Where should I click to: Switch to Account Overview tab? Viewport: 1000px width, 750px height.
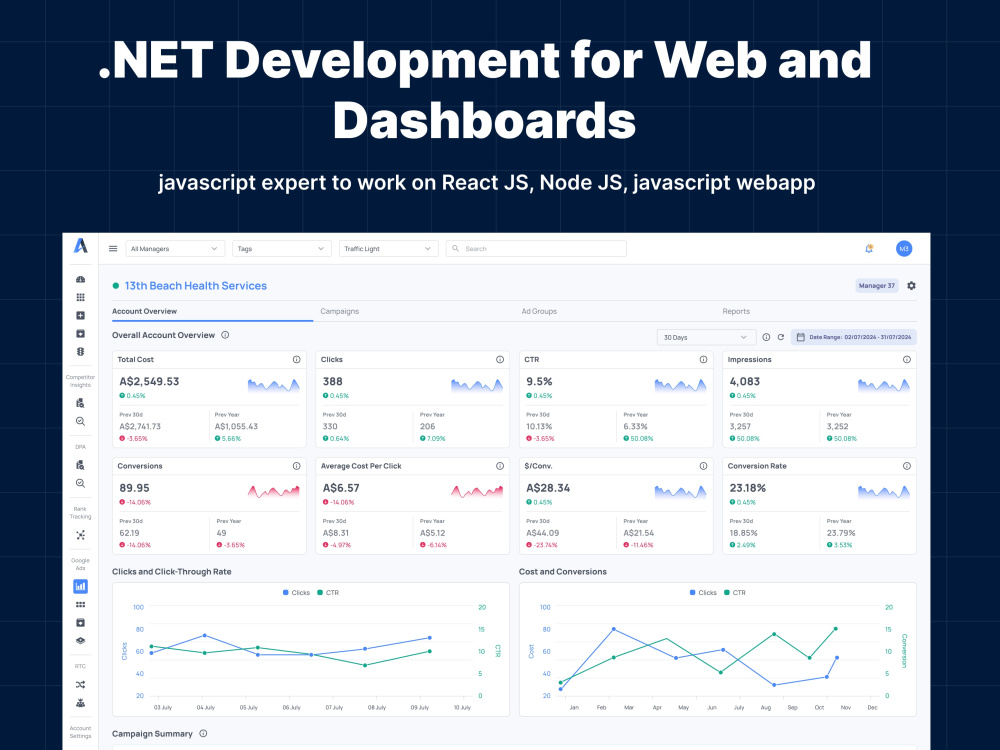click(145, 311)
